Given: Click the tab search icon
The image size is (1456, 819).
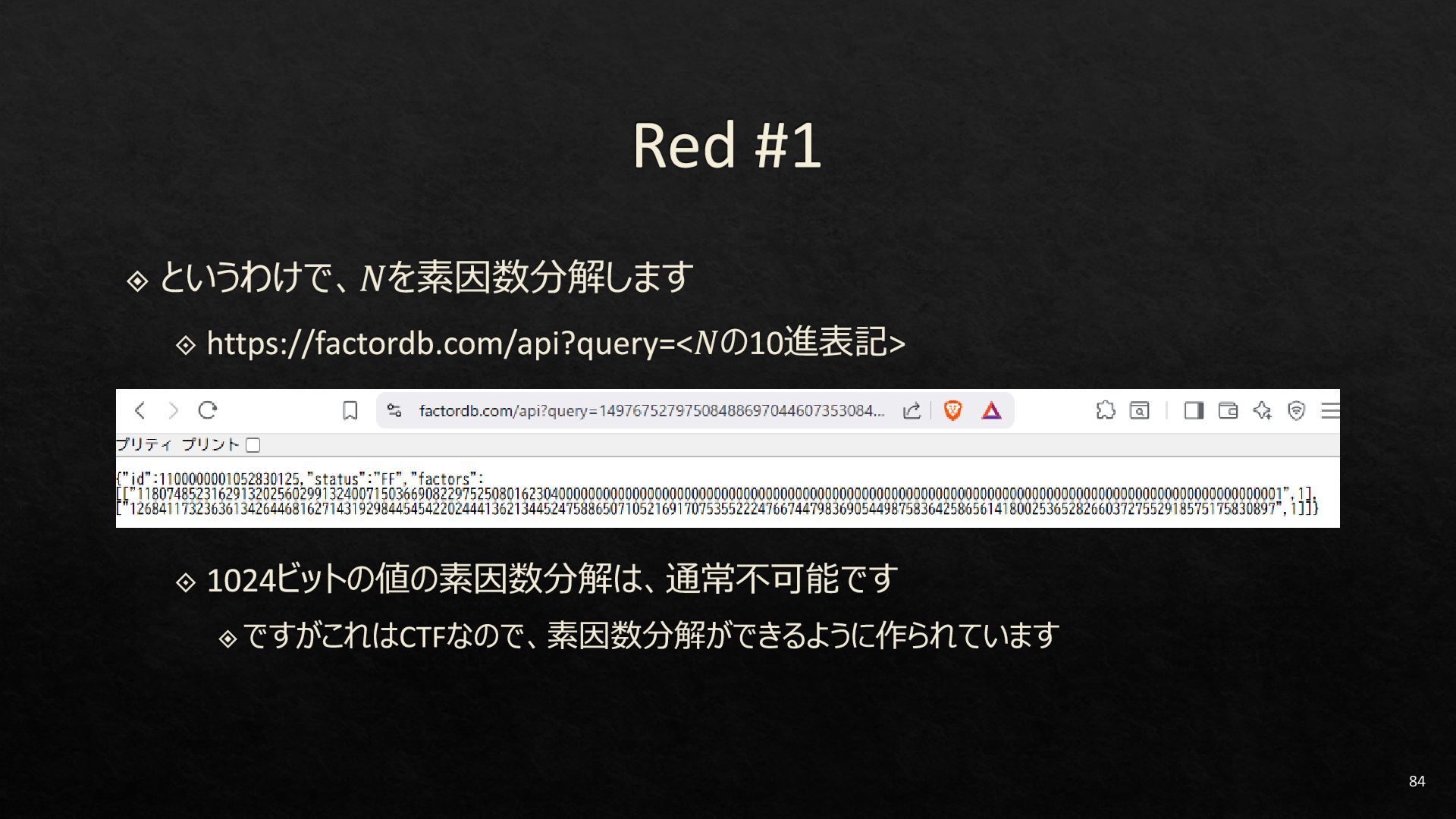Looking at the screenshot, I should [x=1139, y=410].
